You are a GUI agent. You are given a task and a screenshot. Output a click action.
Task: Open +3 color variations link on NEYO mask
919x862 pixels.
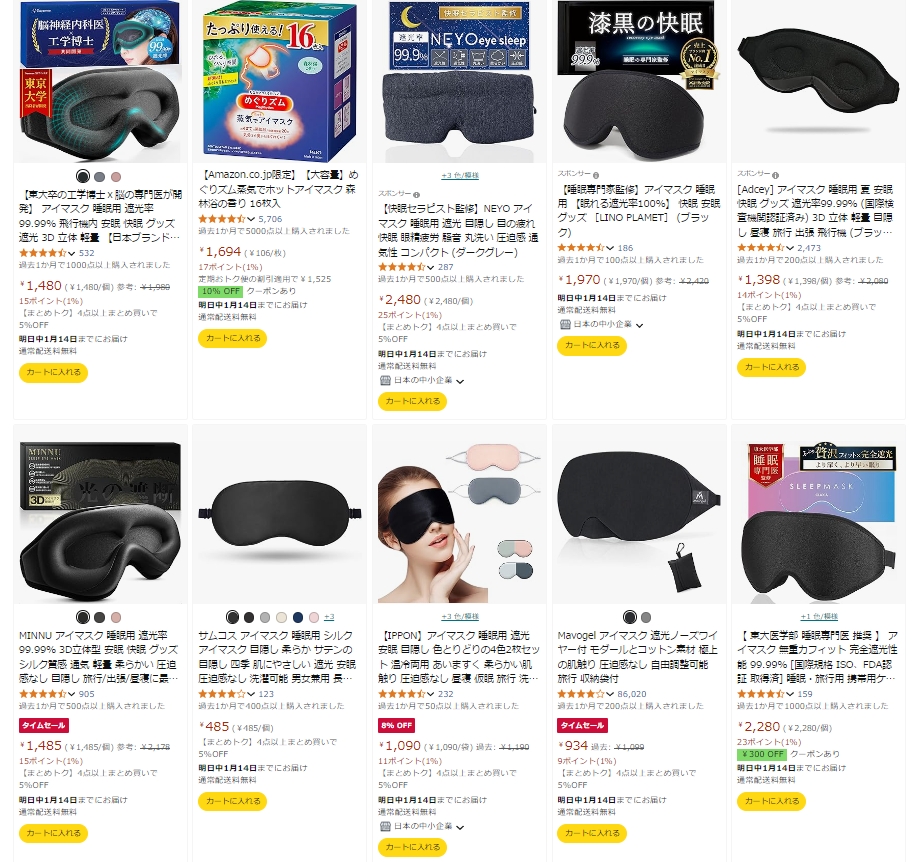[460, 176]
